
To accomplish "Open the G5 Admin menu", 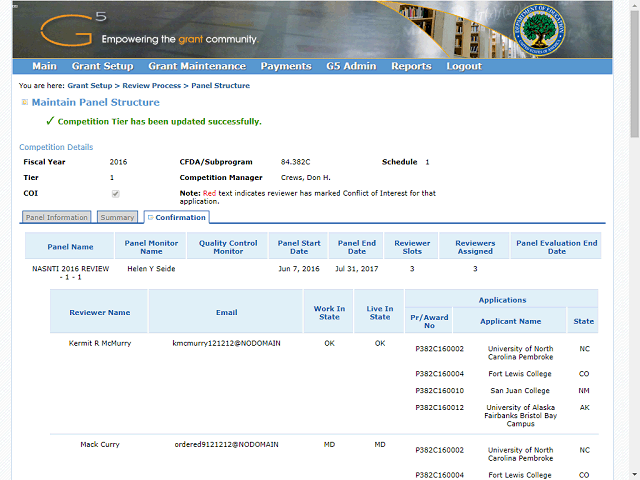I will (x=351, y=66).
